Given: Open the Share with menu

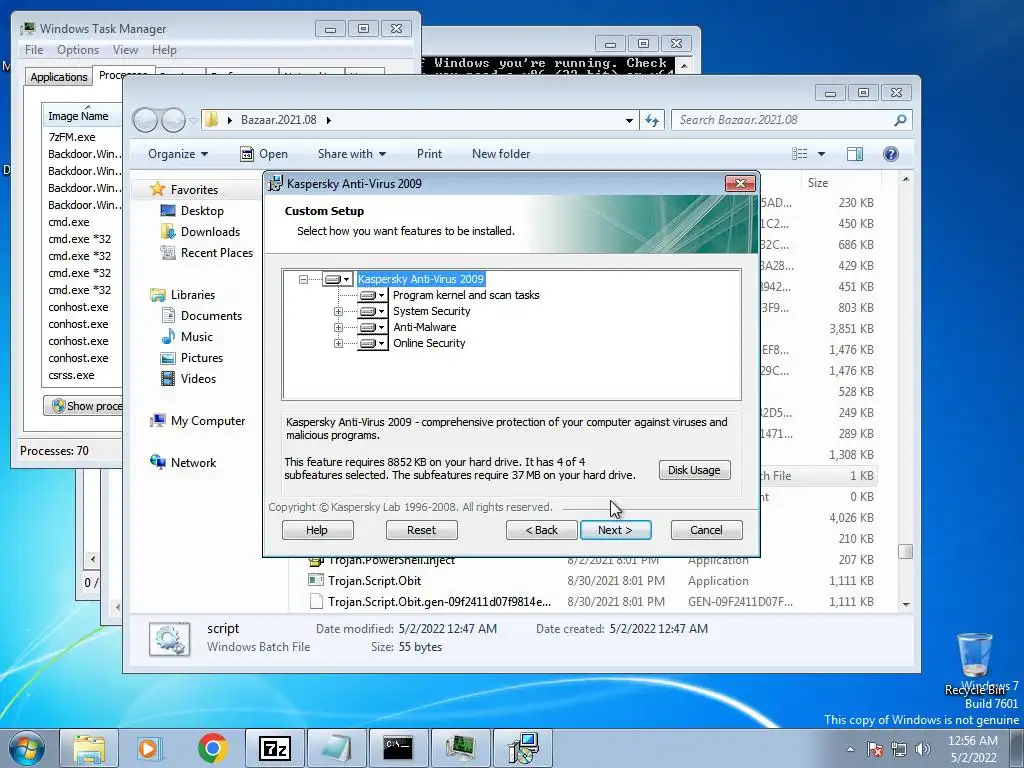Looking at the screenshot, I should click(x=351, y=154).
